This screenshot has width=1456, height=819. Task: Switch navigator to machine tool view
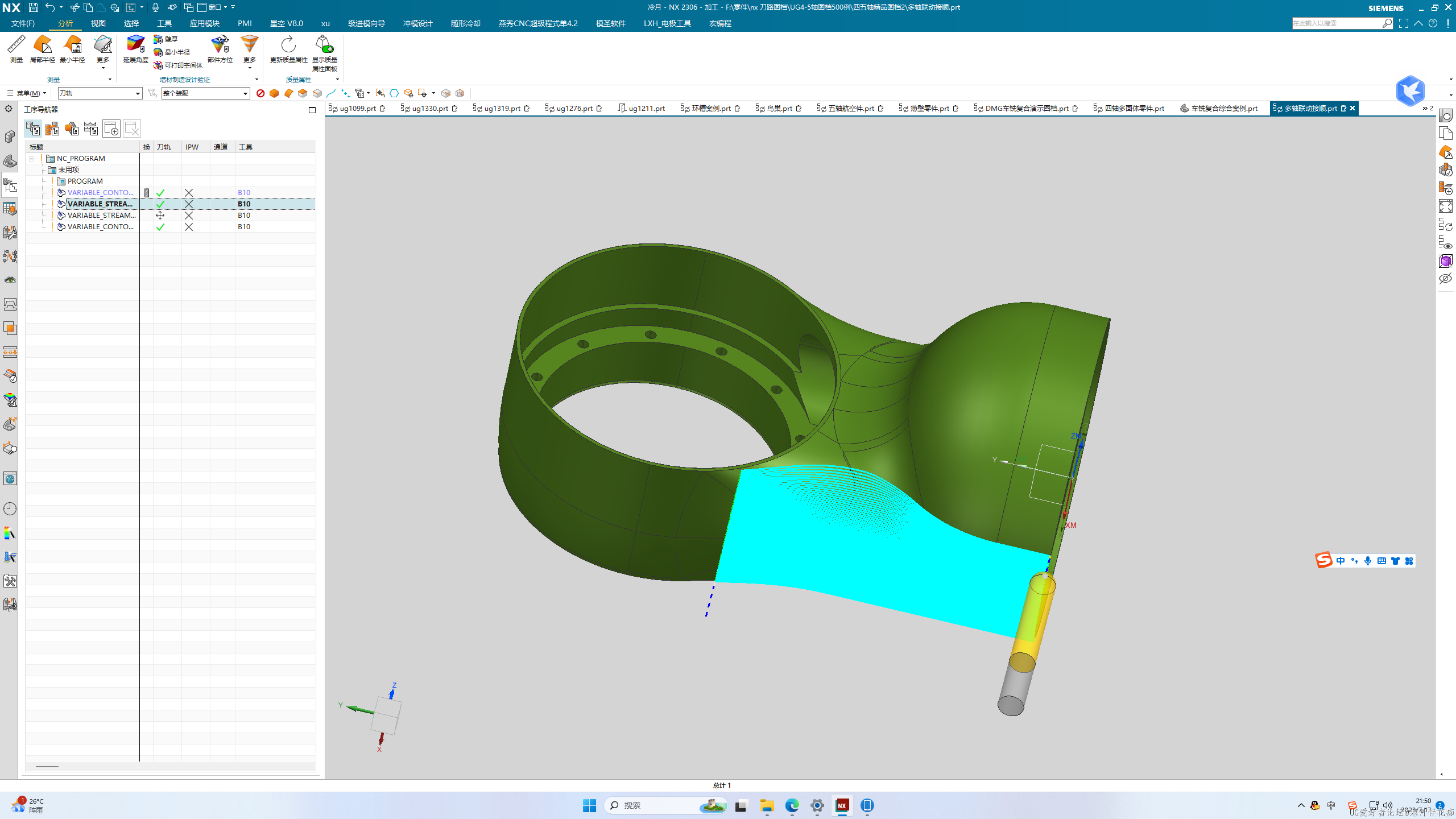coord(52,129)
